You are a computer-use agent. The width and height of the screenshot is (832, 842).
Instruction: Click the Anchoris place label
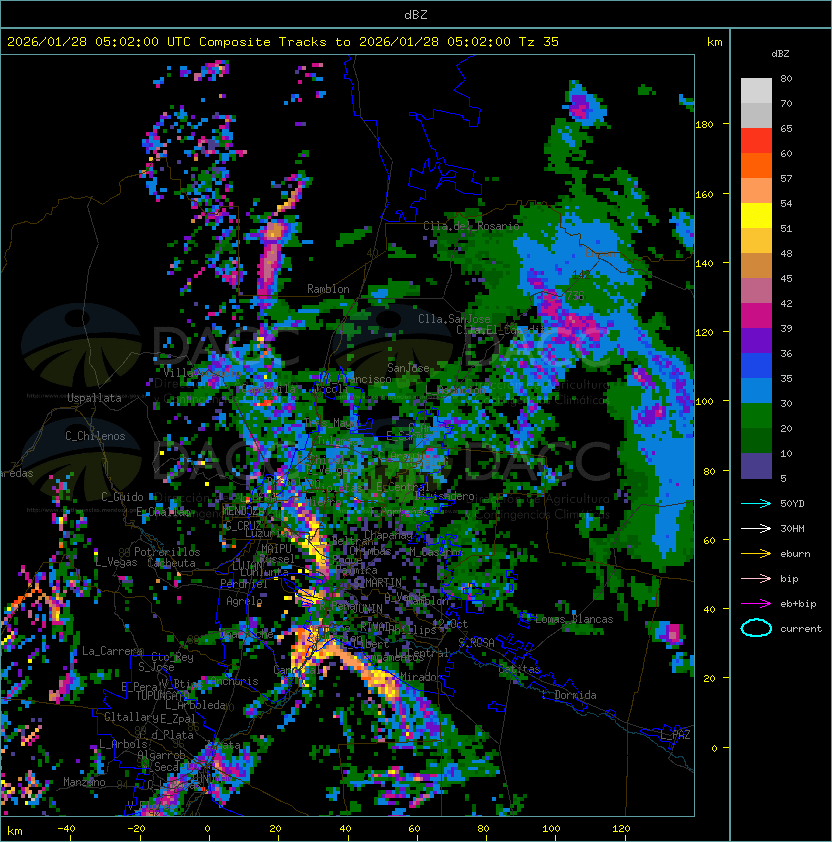click(x=234, y=681)
